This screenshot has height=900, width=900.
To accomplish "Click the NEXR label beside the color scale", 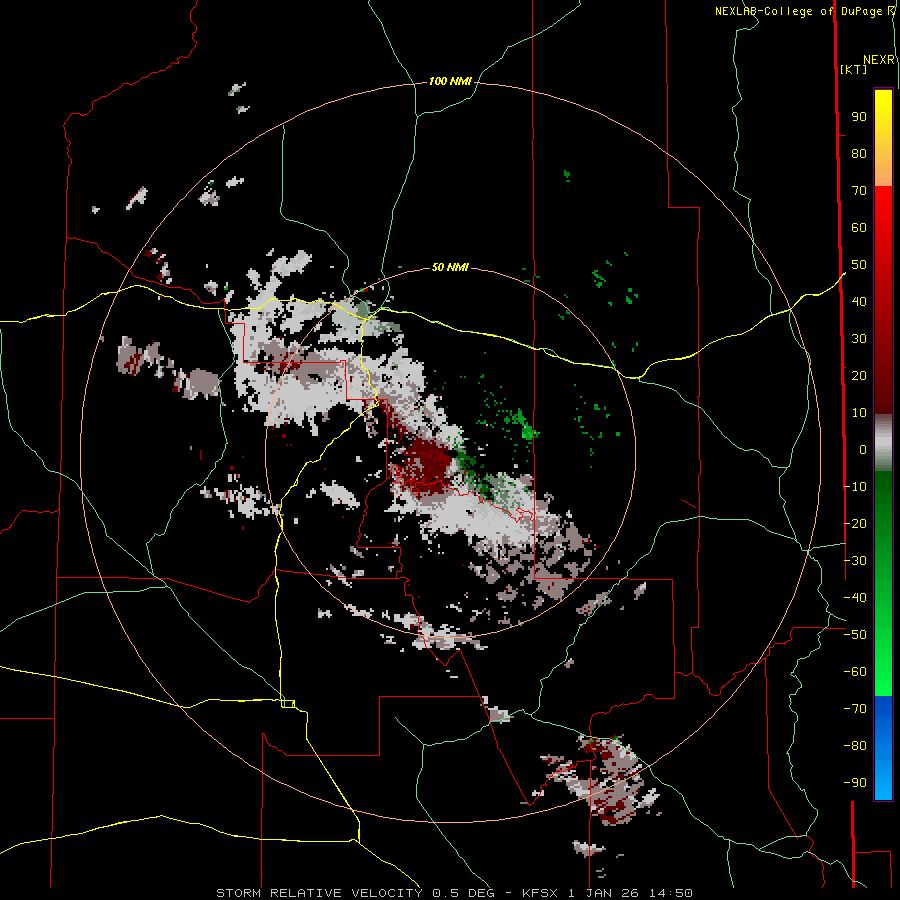I will click(879, 60).
